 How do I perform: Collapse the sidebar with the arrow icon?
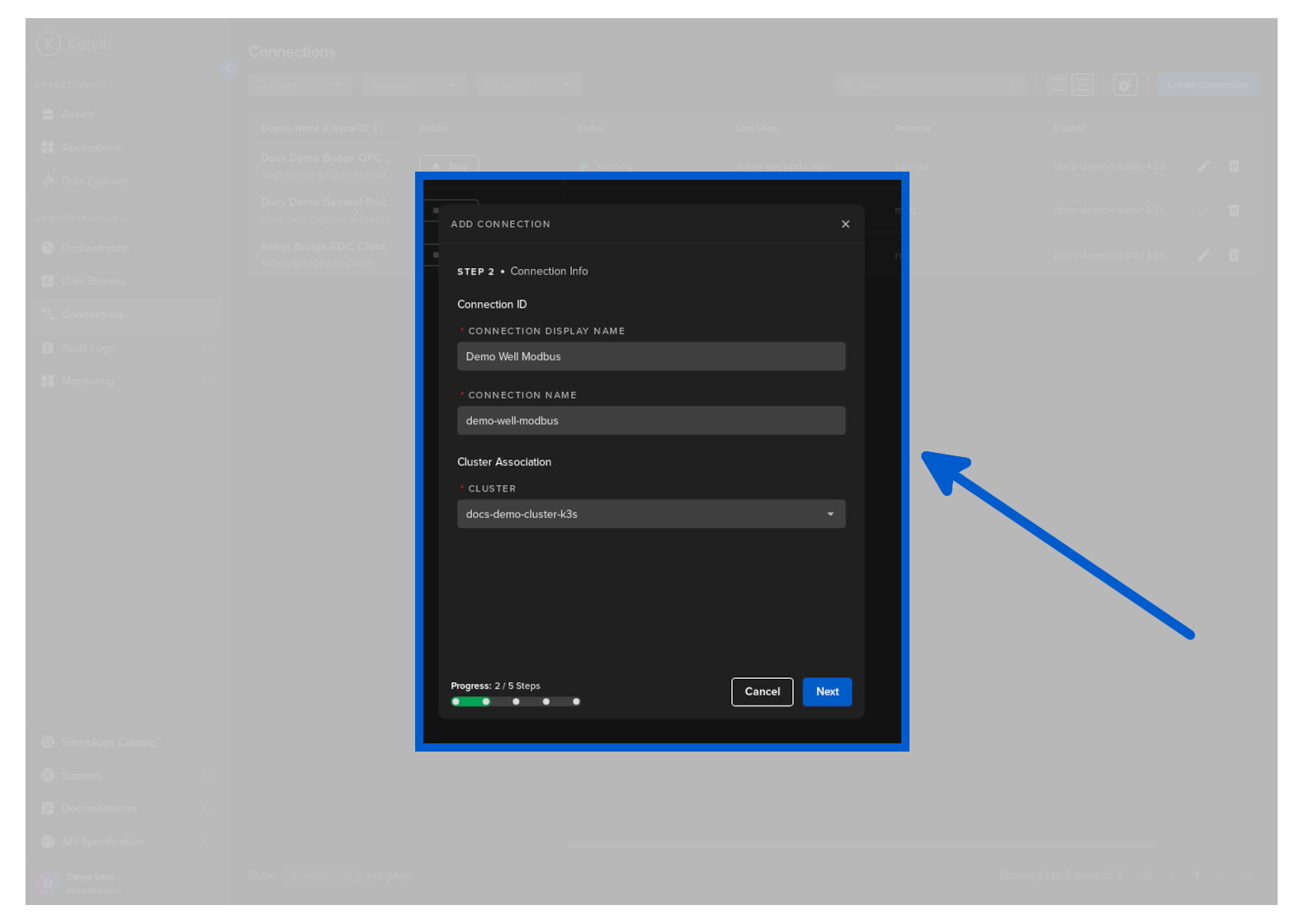228,69
